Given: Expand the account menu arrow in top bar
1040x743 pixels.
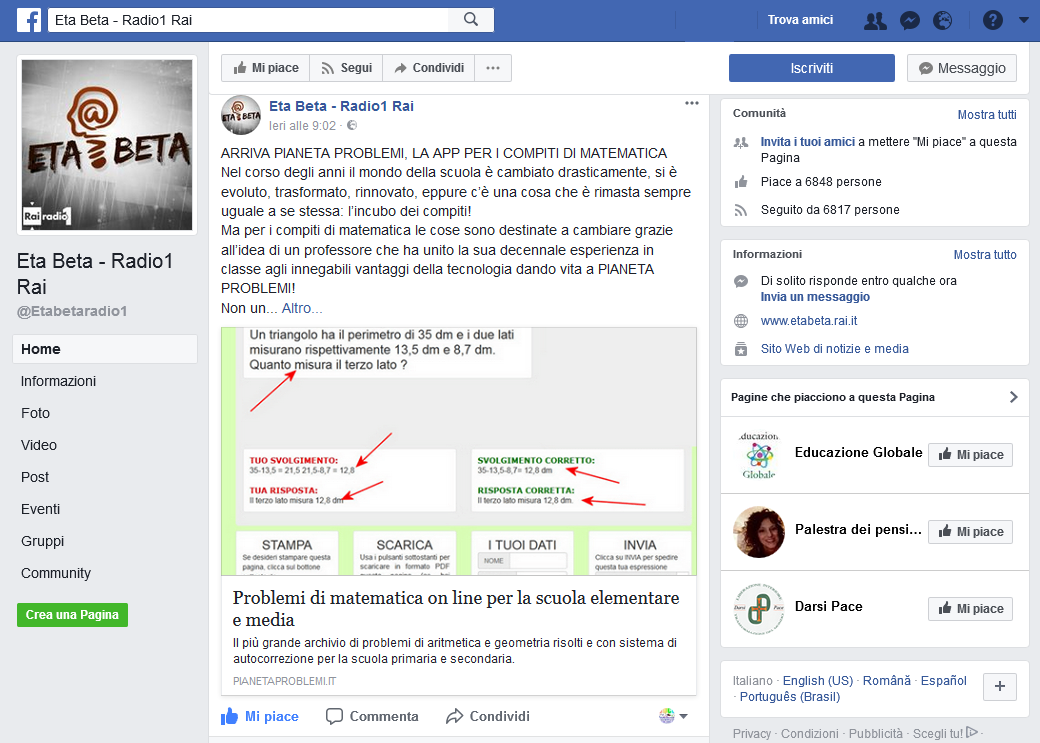Looking at the screenshot, I should 1023,21.
